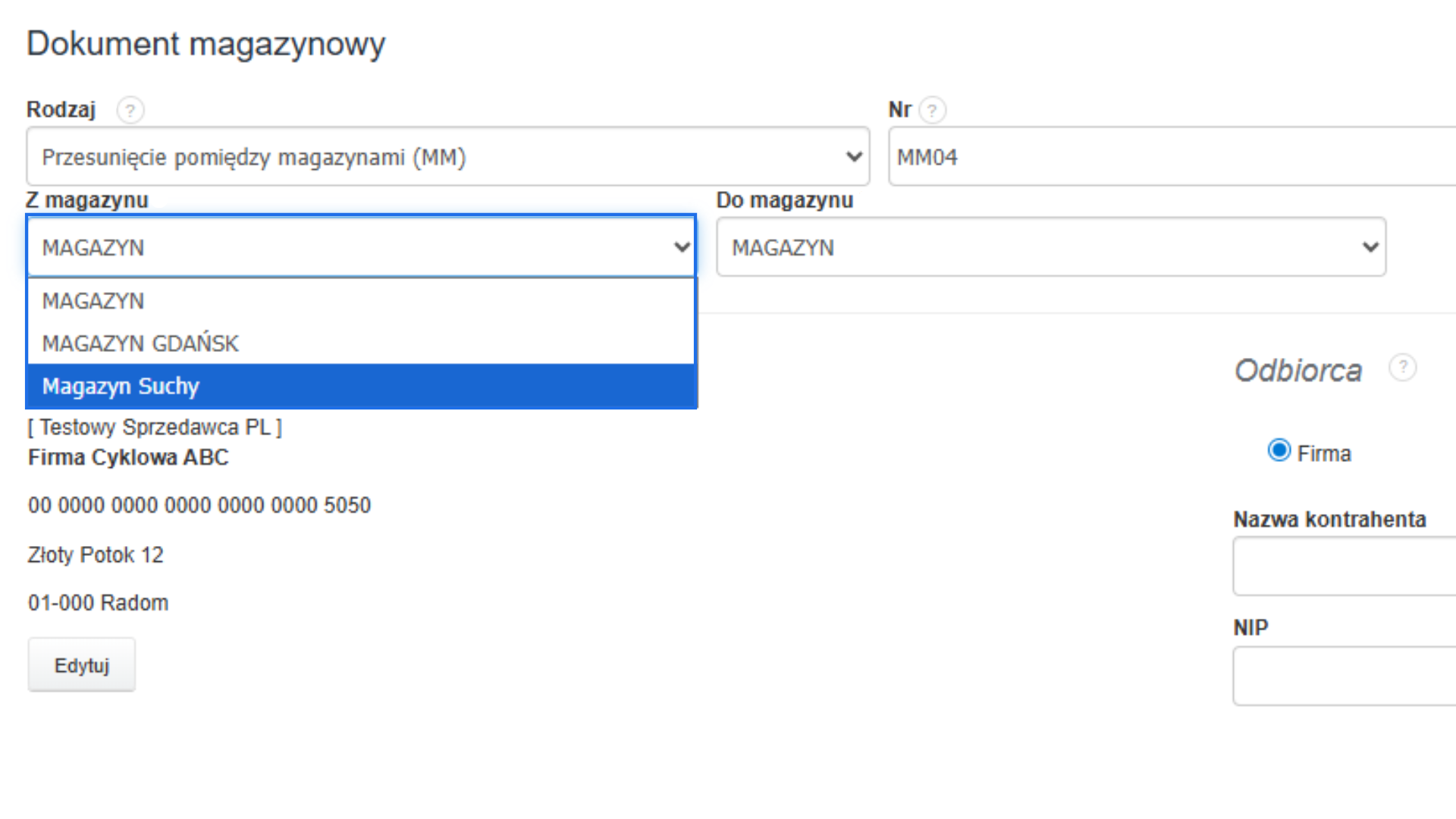Image resolution: width=1456 pixels, height=819 pixels.
Task: Open the Odbiorca help question mark
Action: click(x=1402, y=368)
